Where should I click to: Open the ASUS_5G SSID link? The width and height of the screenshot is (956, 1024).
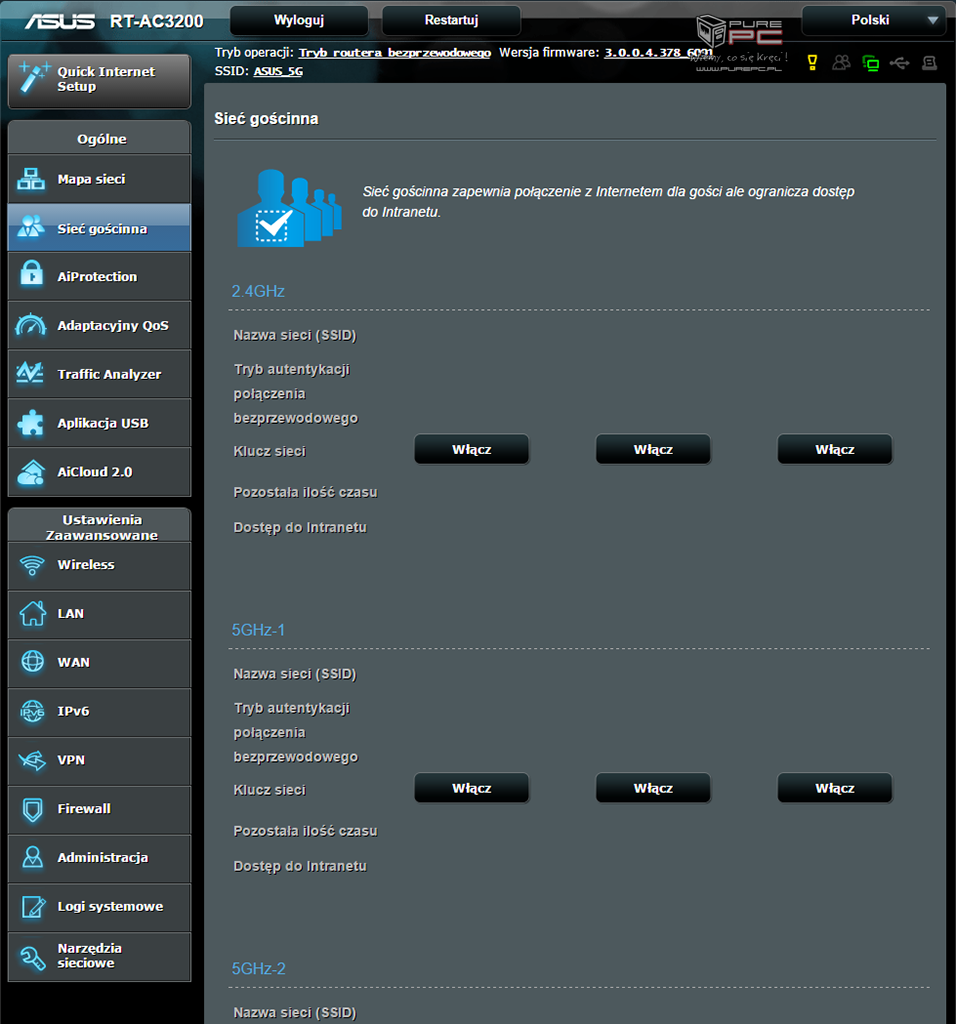[278, 72]
